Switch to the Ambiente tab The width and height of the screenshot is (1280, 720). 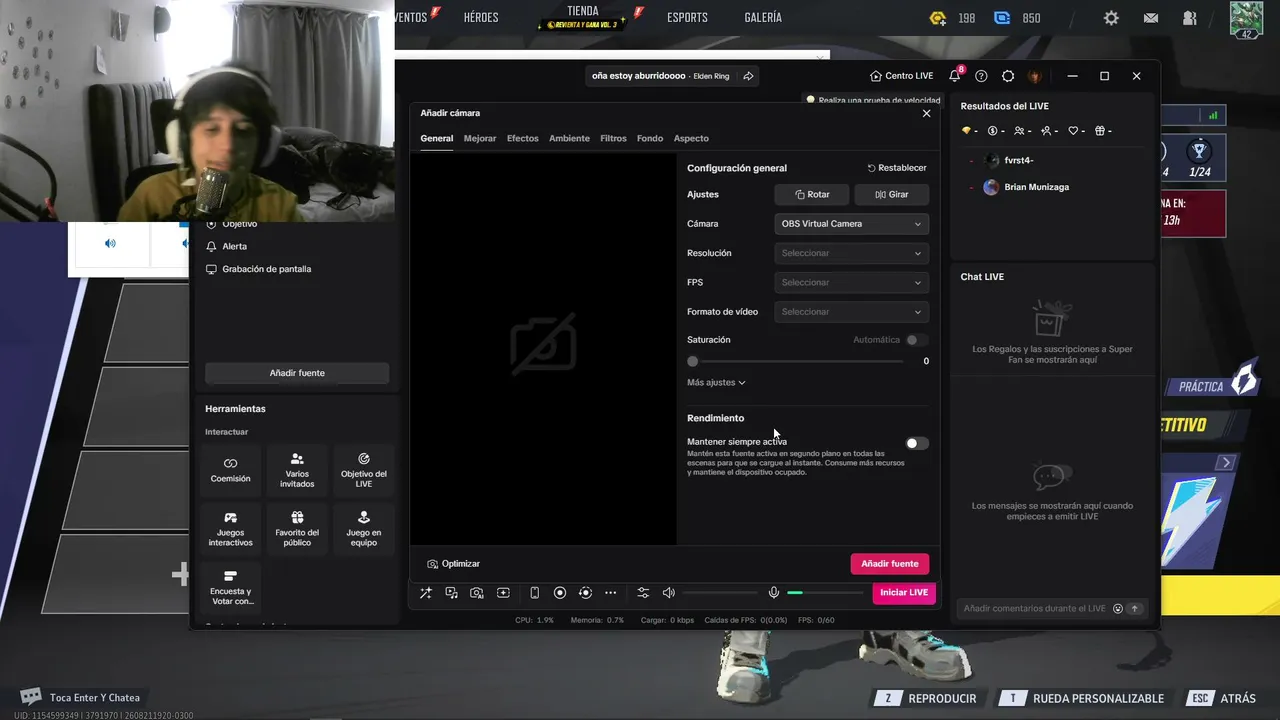tap(569, 138)
